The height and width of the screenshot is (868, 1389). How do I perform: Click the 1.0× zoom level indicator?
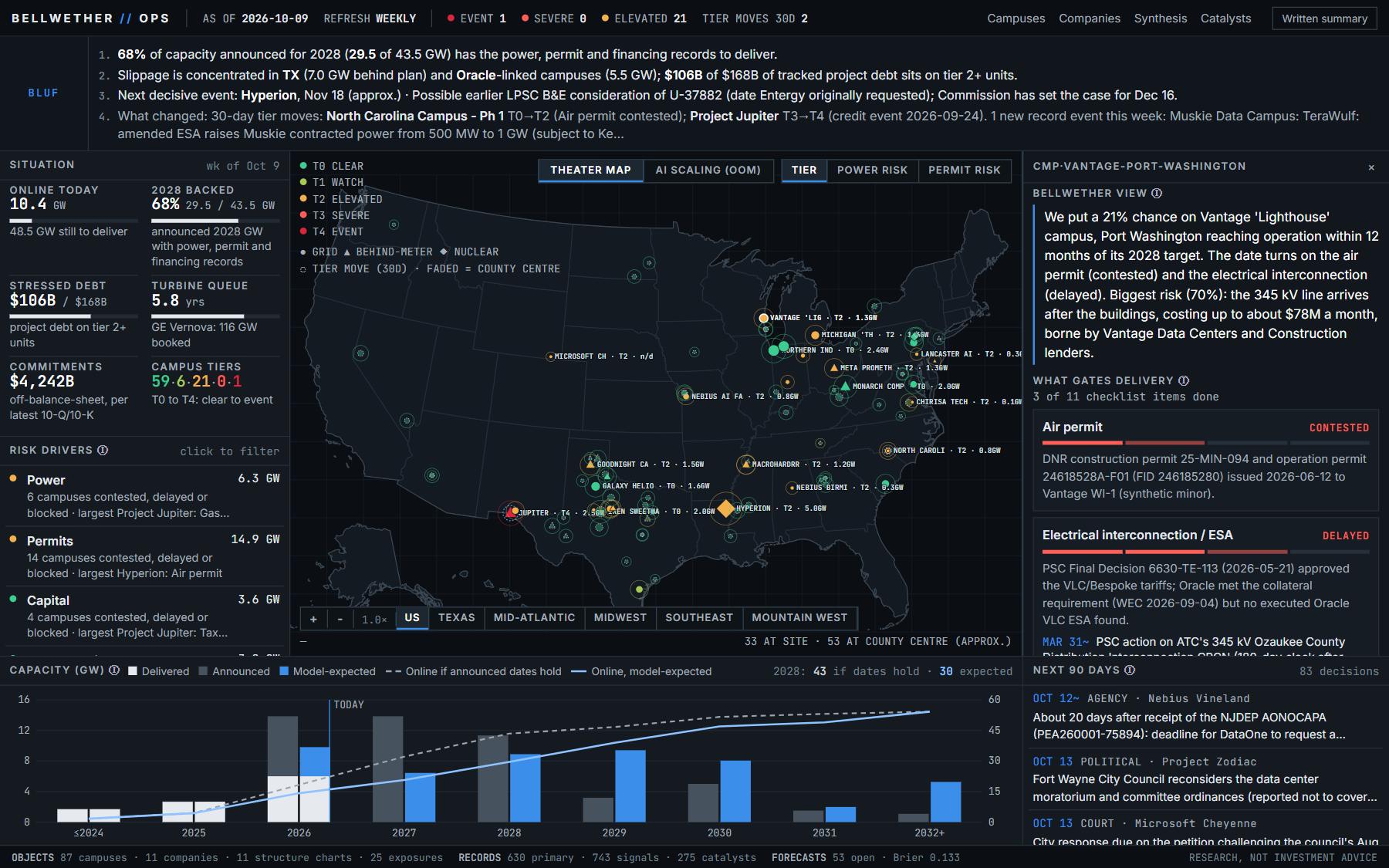tap(374, 619)
